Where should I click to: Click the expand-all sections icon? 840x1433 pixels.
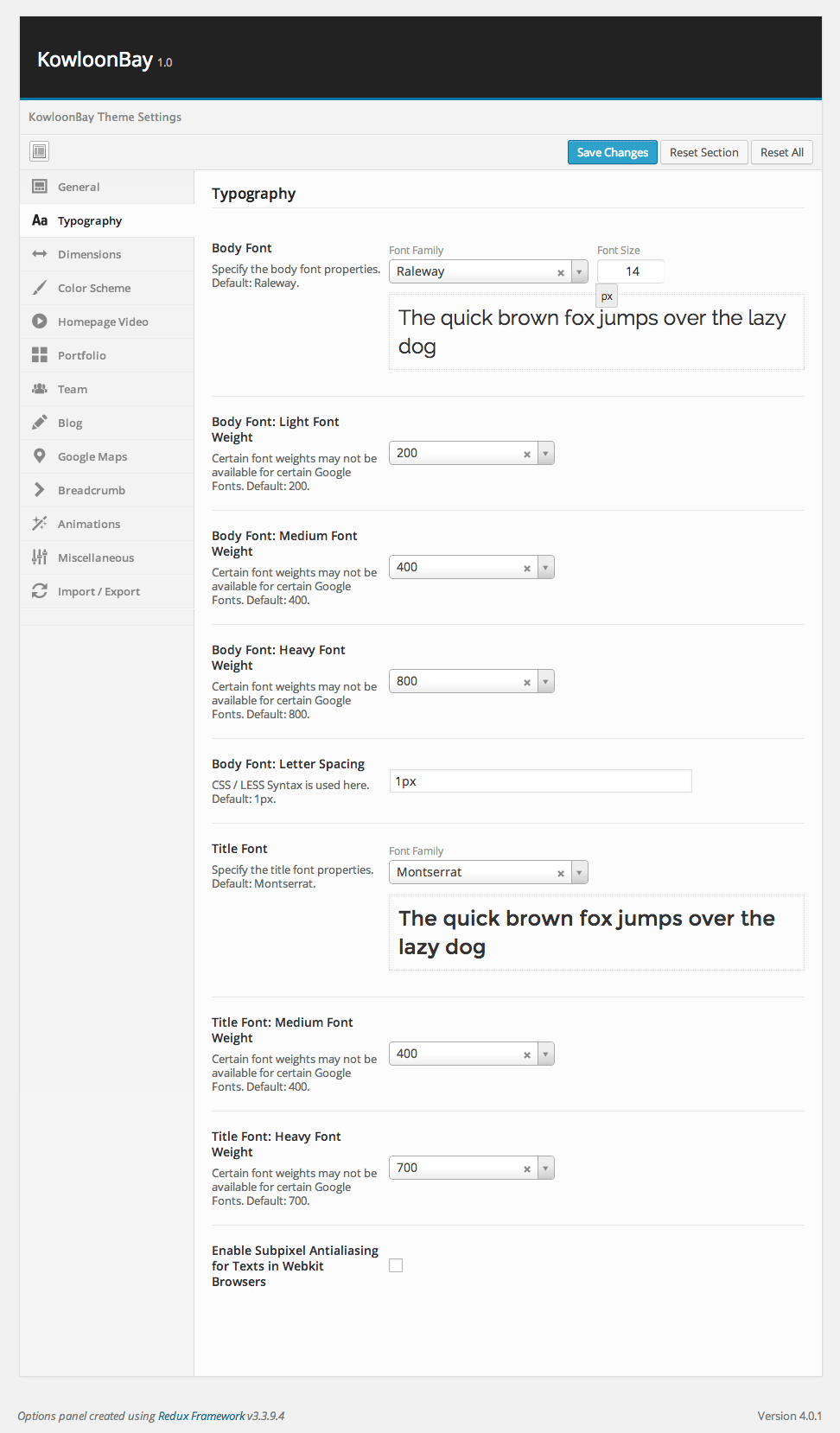coord(39,152)
